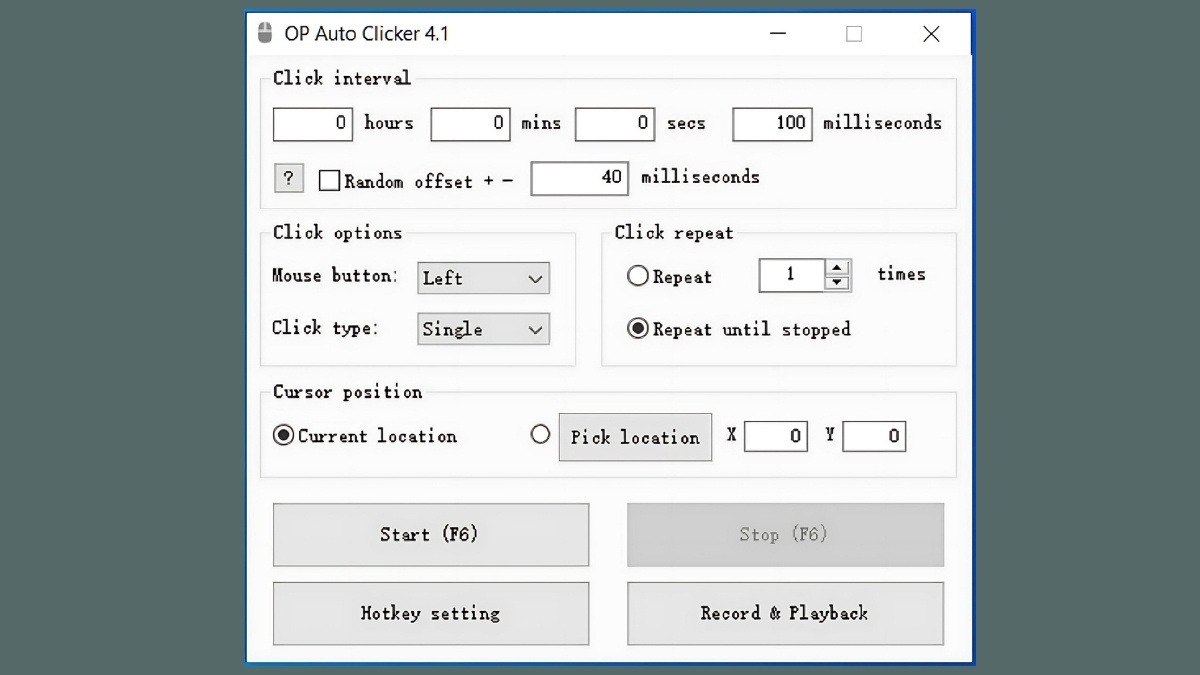Click the Pick location button

(x=635, y=437)
